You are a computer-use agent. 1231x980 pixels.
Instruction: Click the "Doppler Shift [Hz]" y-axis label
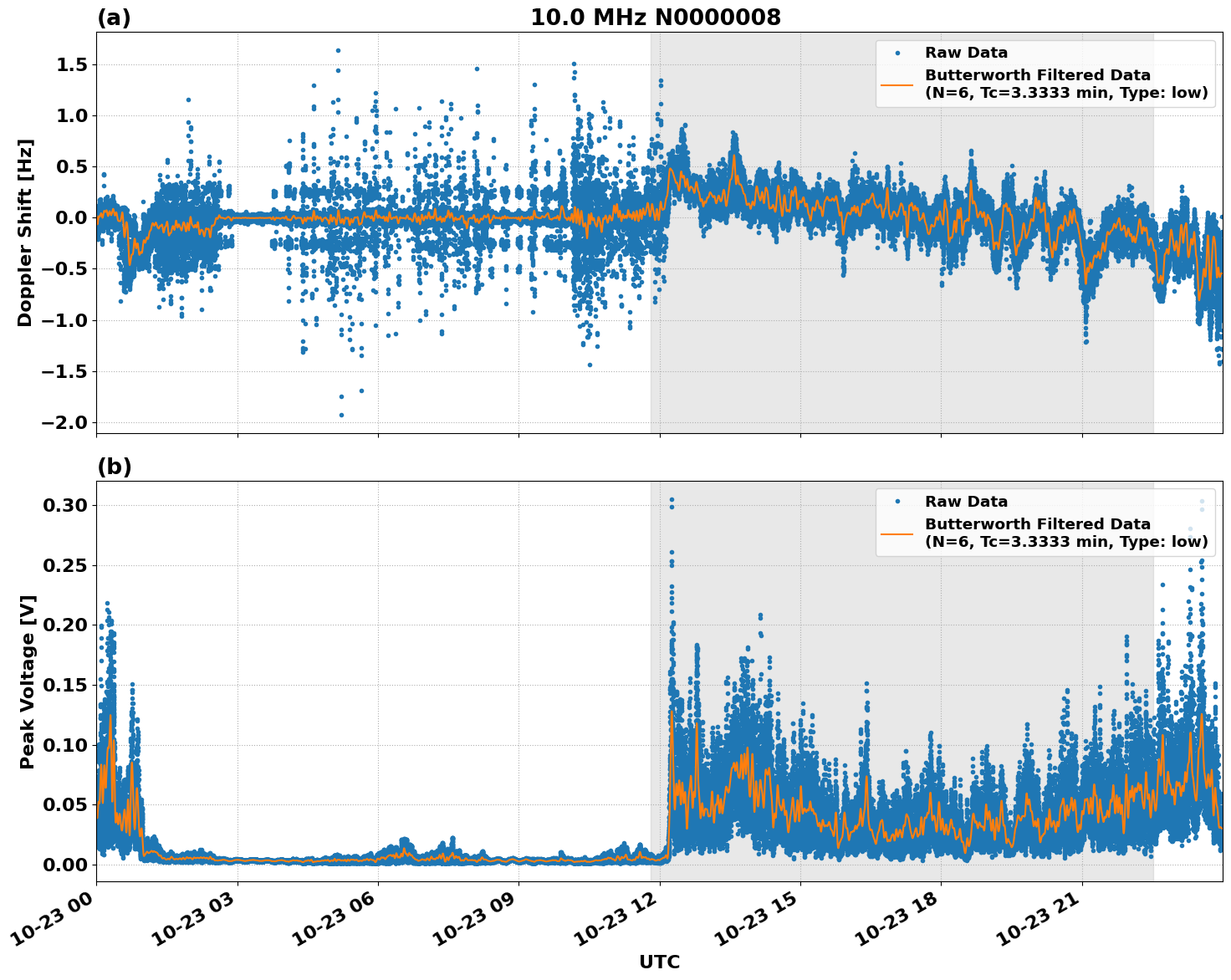[x=26, y=232]
